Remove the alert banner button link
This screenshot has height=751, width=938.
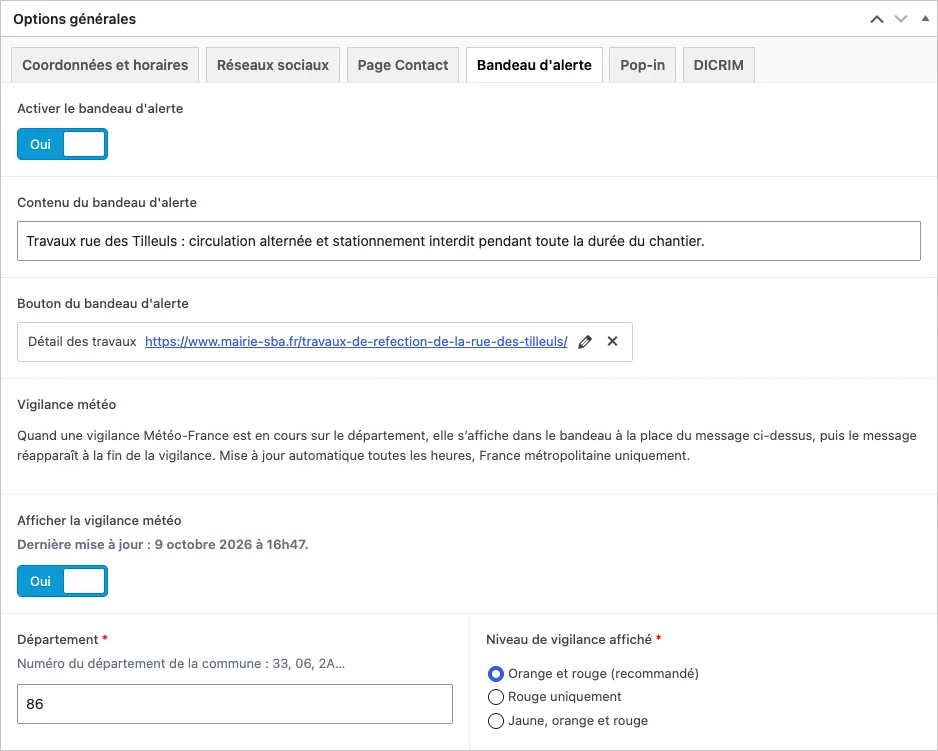612,341
